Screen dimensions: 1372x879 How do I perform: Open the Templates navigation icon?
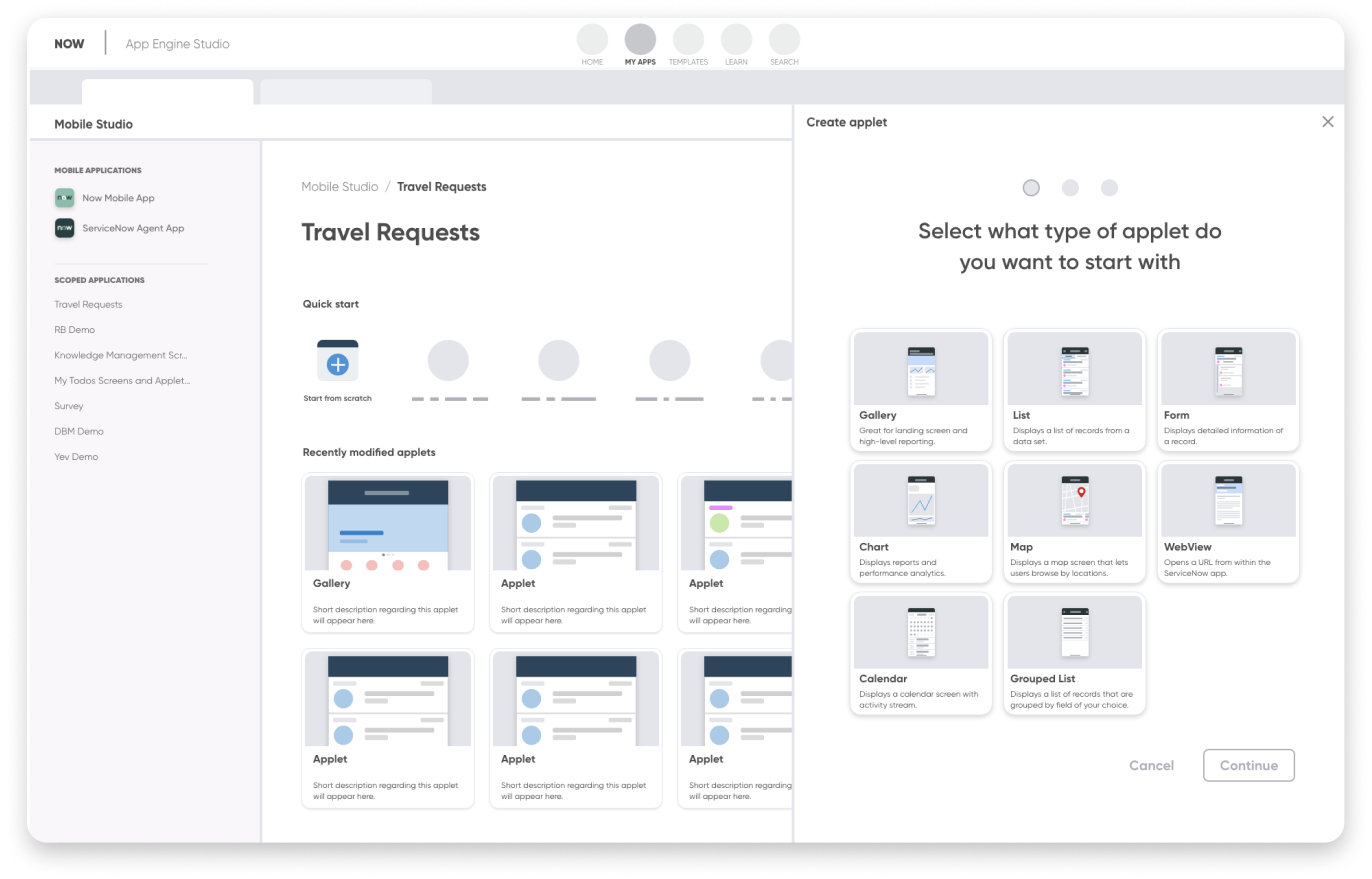pyautogui.click(x=688, y=40)
